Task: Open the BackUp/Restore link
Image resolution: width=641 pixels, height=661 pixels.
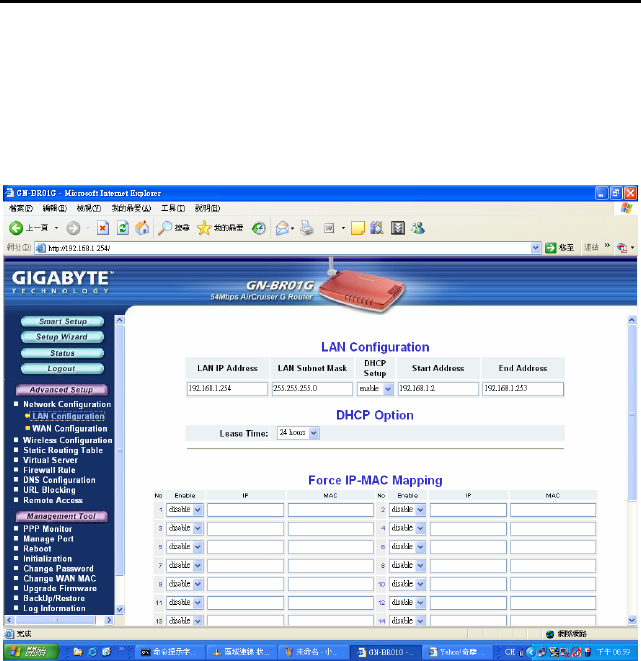Action: tap(54, 598)
